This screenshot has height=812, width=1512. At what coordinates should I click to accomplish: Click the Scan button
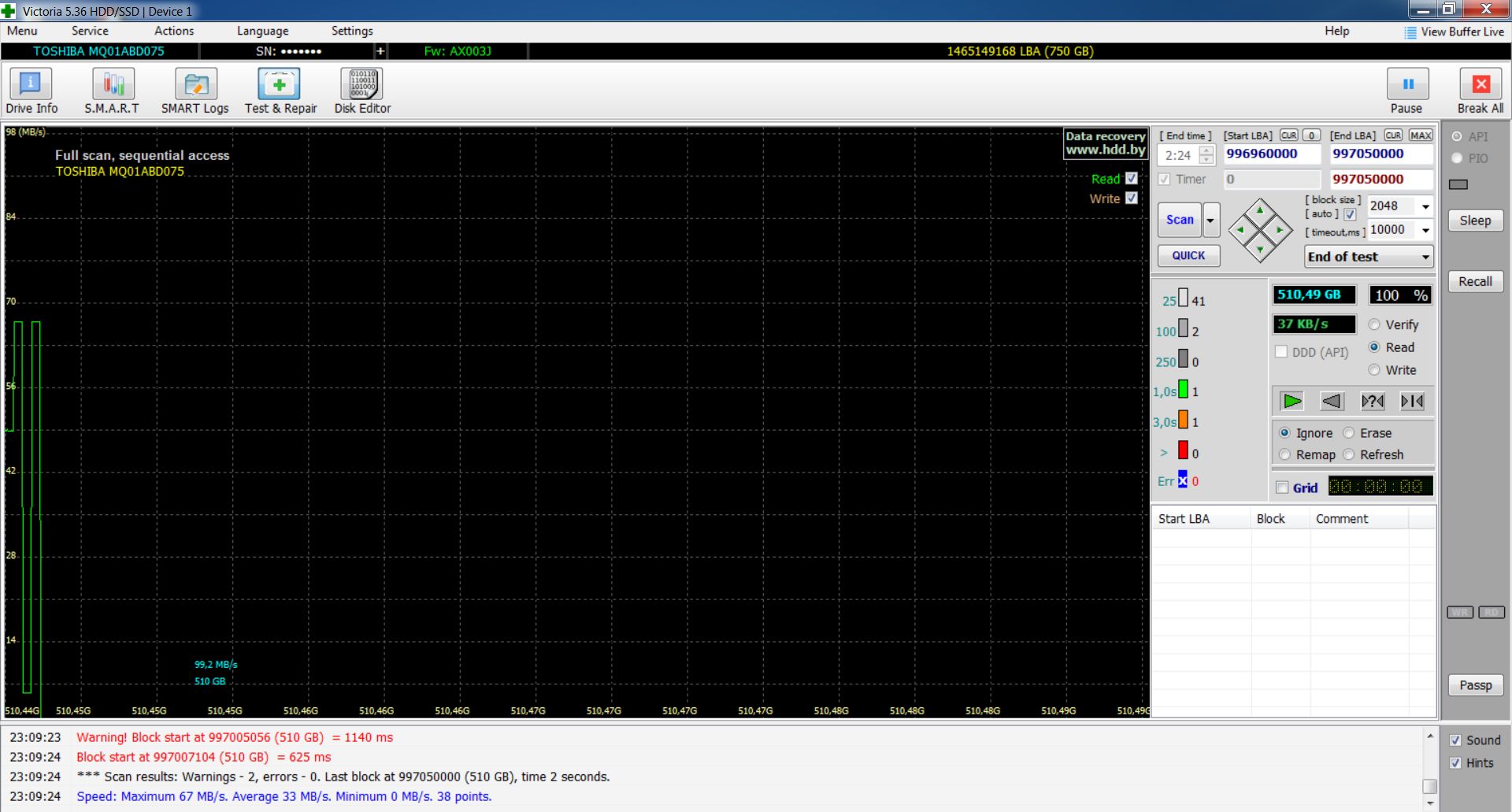tap(1180, 221)
